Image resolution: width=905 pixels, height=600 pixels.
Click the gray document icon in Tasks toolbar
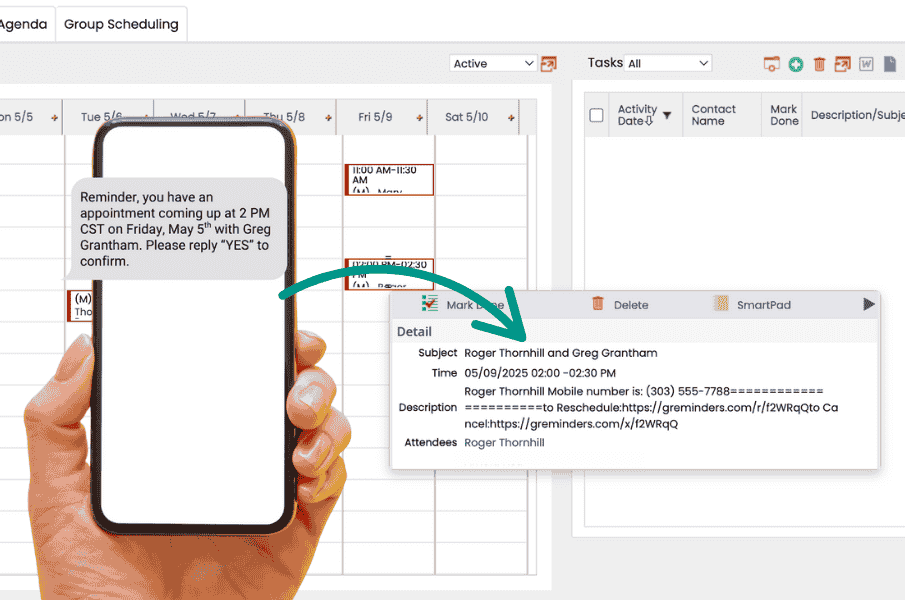[x=889, y=64]
